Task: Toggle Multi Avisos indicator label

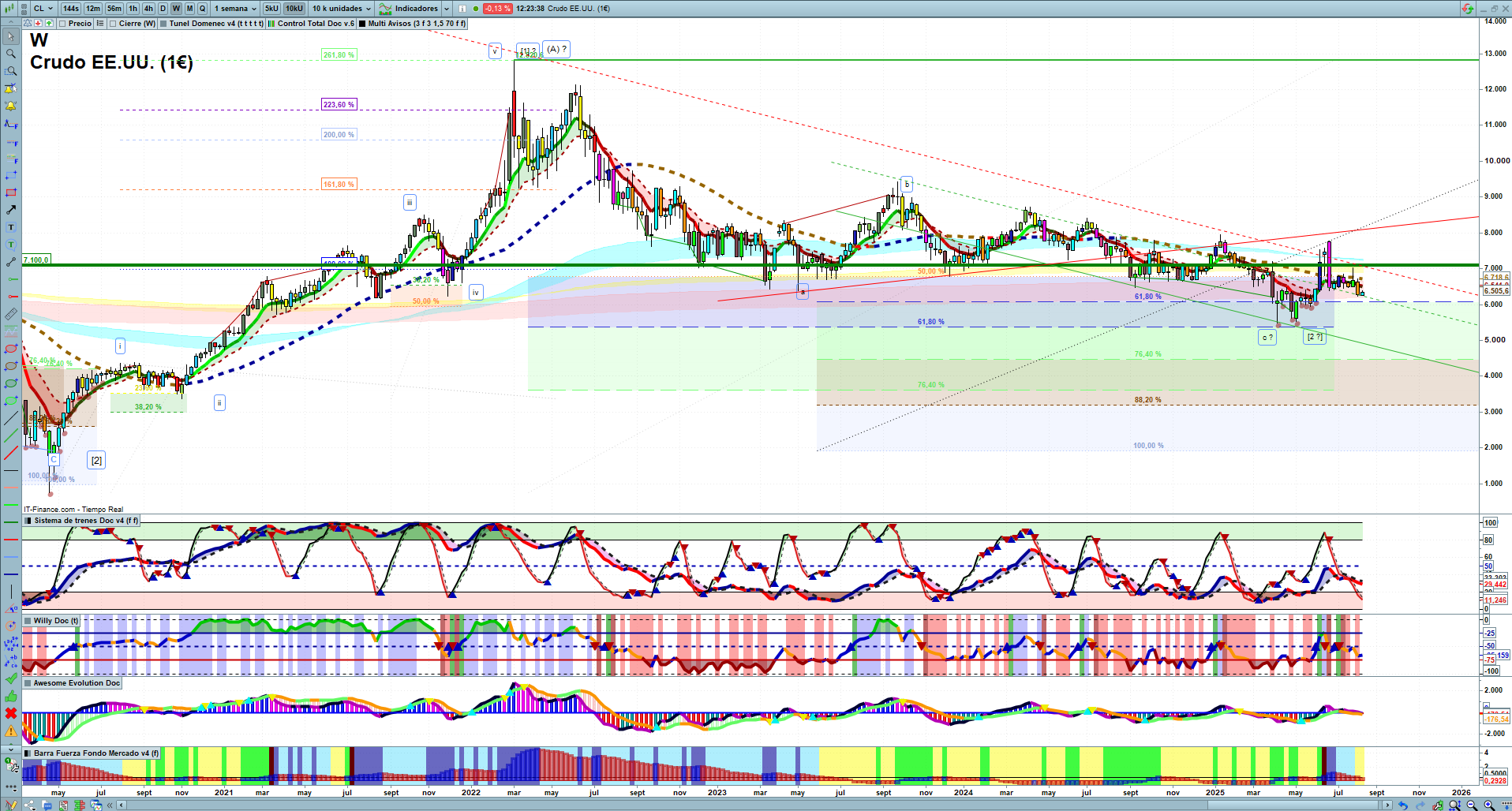Action: click(413, 24)
